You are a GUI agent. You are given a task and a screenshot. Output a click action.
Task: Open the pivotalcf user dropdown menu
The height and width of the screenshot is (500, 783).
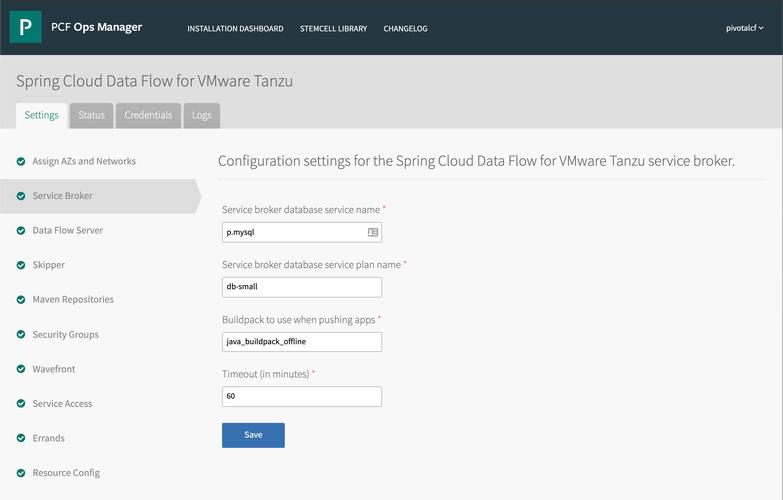tap(744, 28)
